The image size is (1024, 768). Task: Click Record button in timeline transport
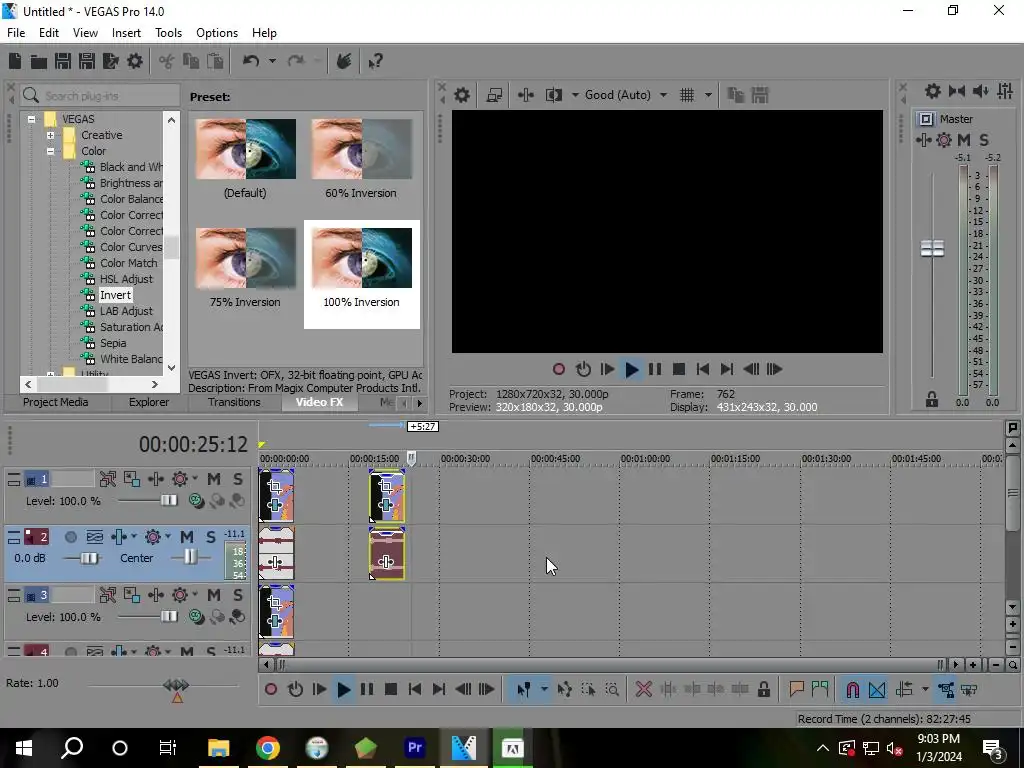point(271,690)
